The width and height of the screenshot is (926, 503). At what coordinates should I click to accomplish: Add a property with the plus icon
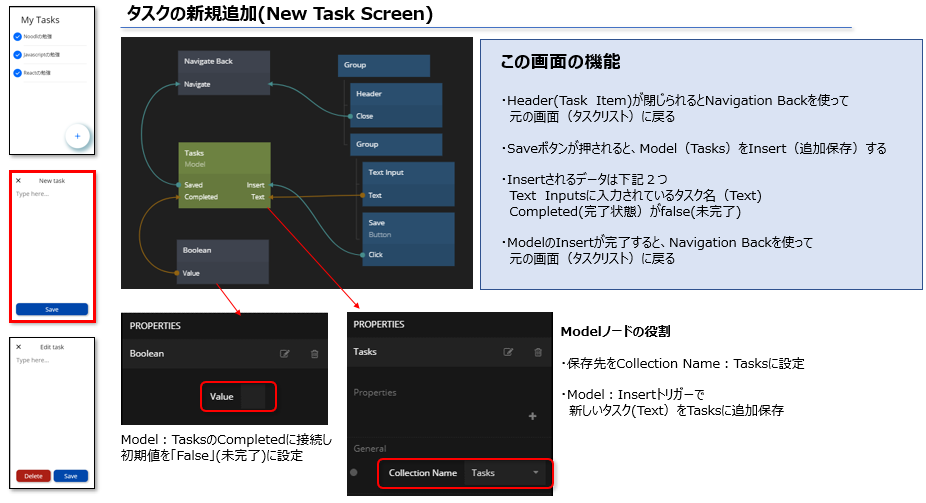tap(532, 416)
